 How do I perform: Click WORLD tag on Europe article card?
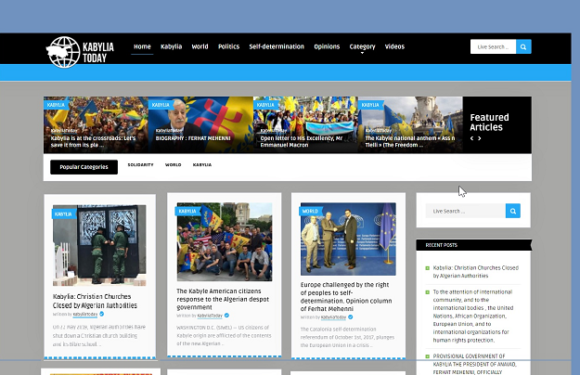(310, 211)
